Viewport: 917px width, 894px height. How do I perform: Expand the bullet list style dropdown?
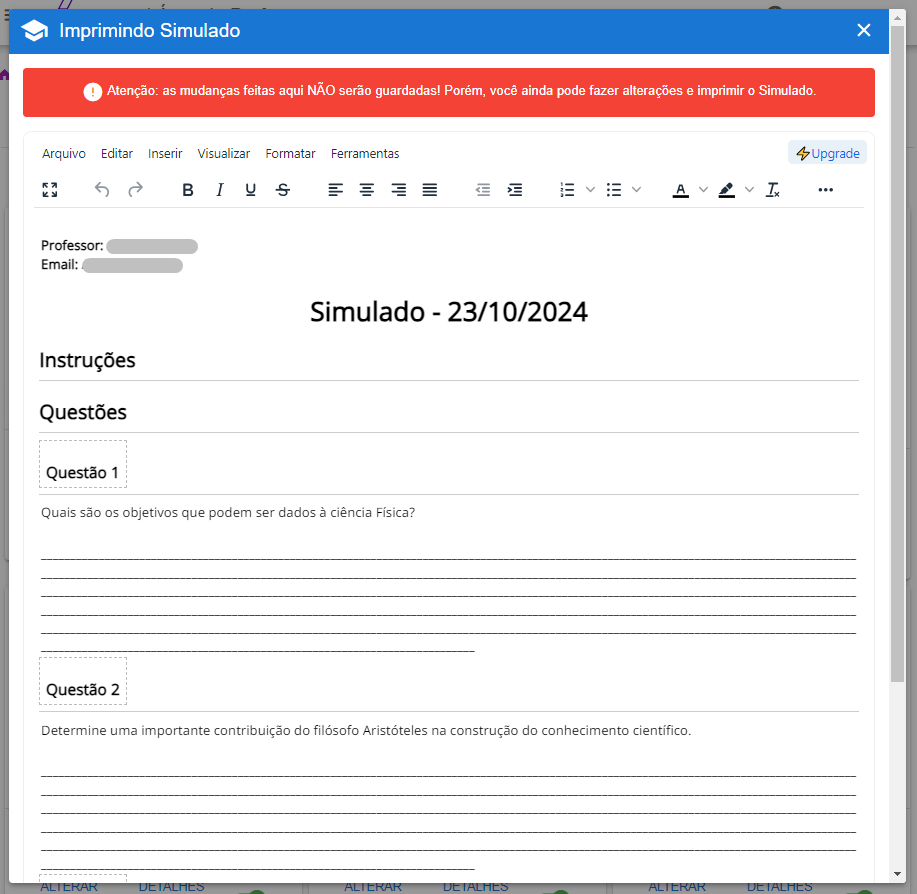click(636, 190)
